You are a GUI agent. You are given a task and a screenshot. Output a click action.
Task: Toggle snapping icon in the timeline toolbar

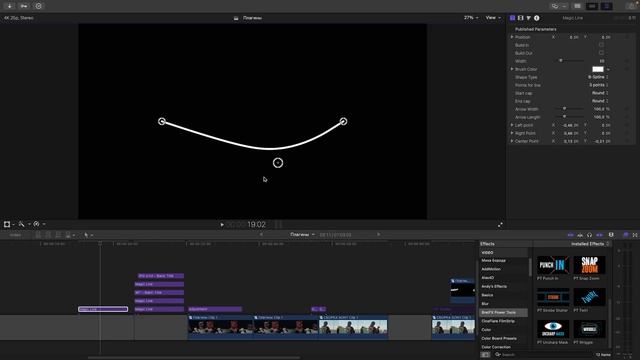click(x=600, y=235)
